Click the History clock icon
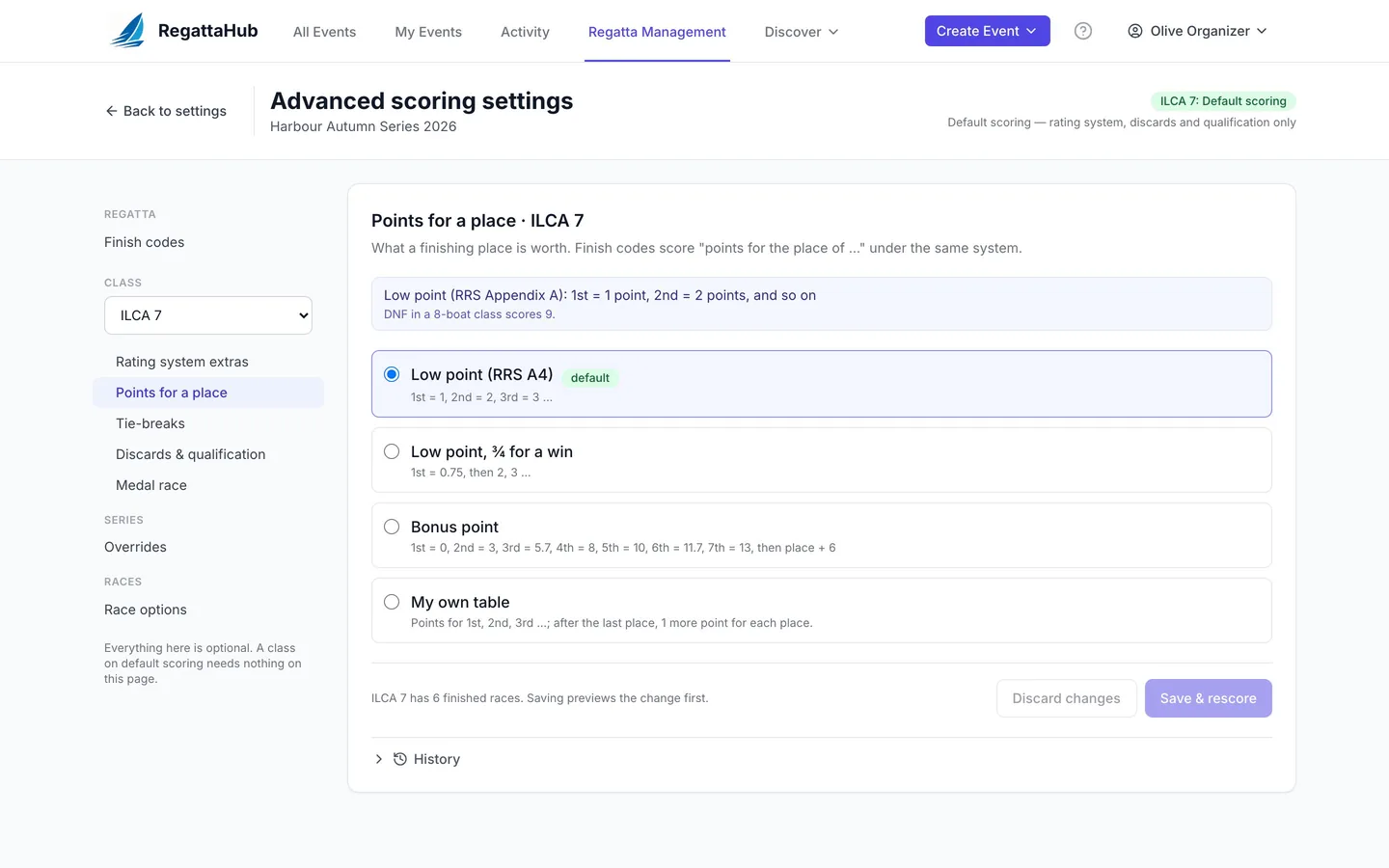Image resolution: width=1389 pixels, height=868 pixels. click(400, 759)
